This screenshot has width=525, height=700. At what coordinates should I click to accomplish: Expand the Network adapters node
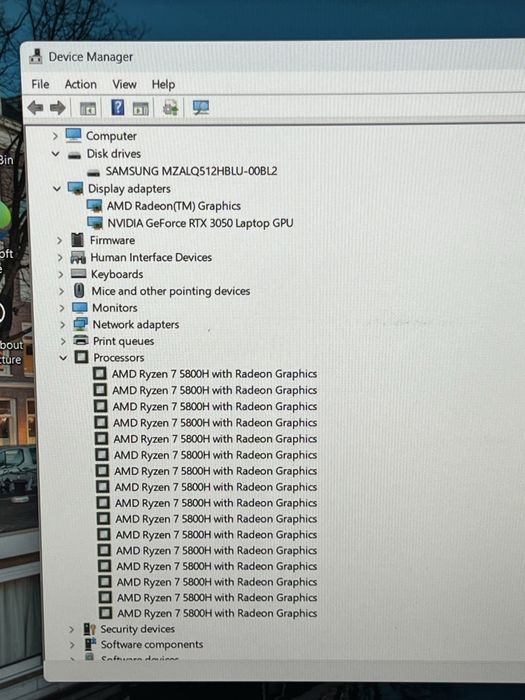tap(62, 325)
